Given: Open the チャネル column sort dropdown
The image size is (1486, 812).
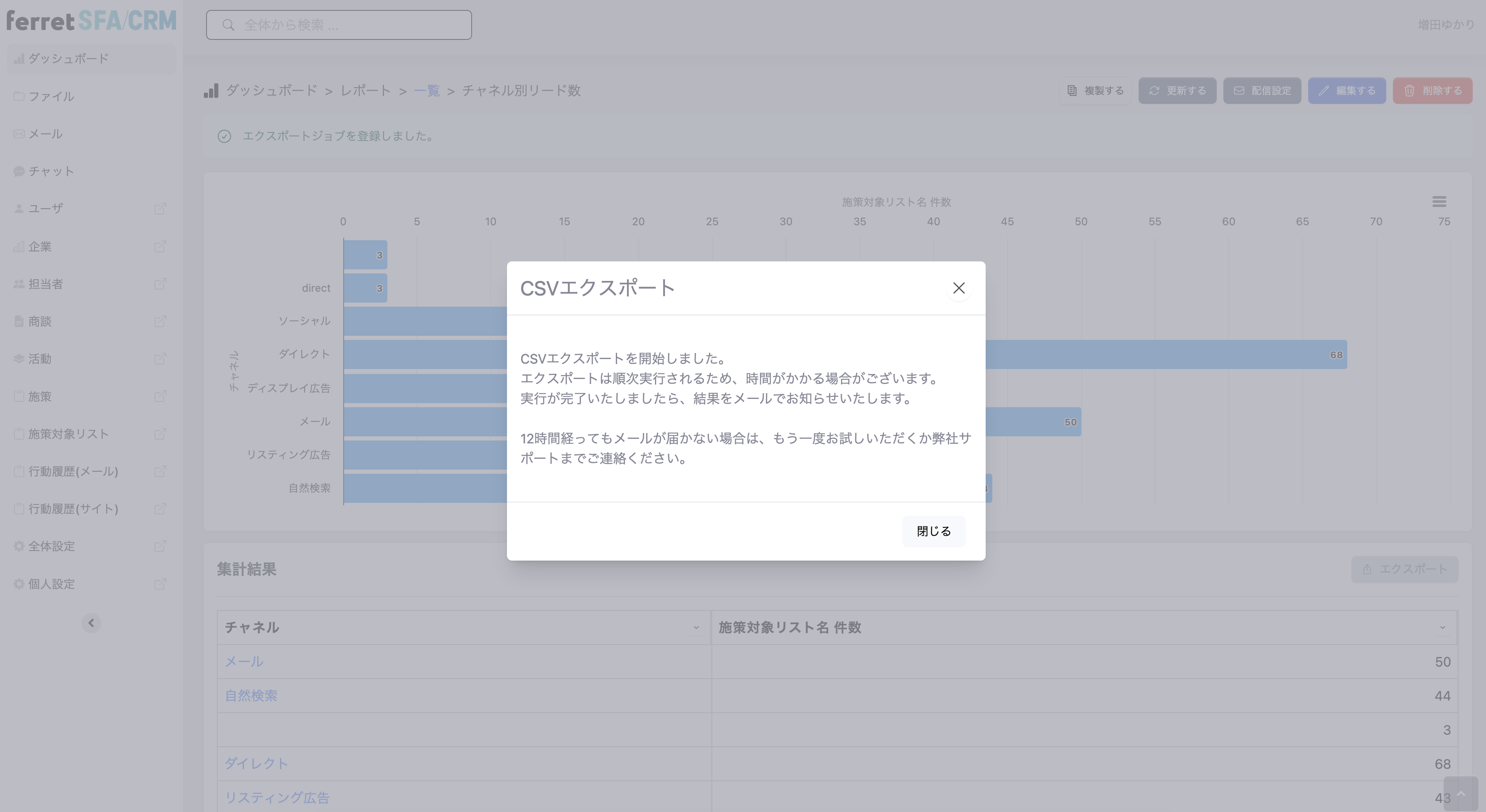Looking at the screenshot, I should coord(696,627).
